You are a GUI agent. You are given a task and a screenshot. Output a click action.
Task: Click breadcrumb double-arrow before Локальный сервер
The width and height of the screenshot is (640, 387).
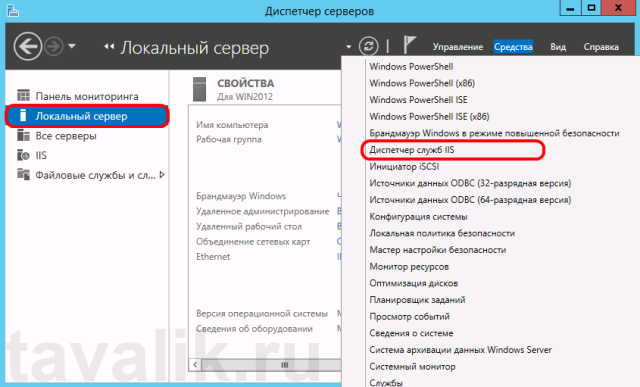click(x=109, y=47)
